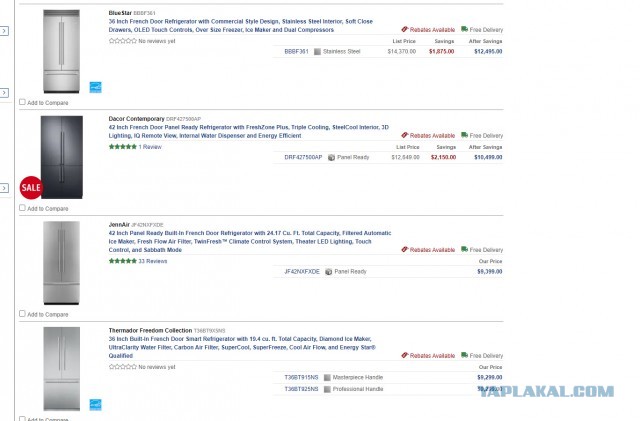Viewport: 640px width, 421px height.
Task: Click the Energy Star badge on Thermador refrigerator
Action: pos(96,405)
